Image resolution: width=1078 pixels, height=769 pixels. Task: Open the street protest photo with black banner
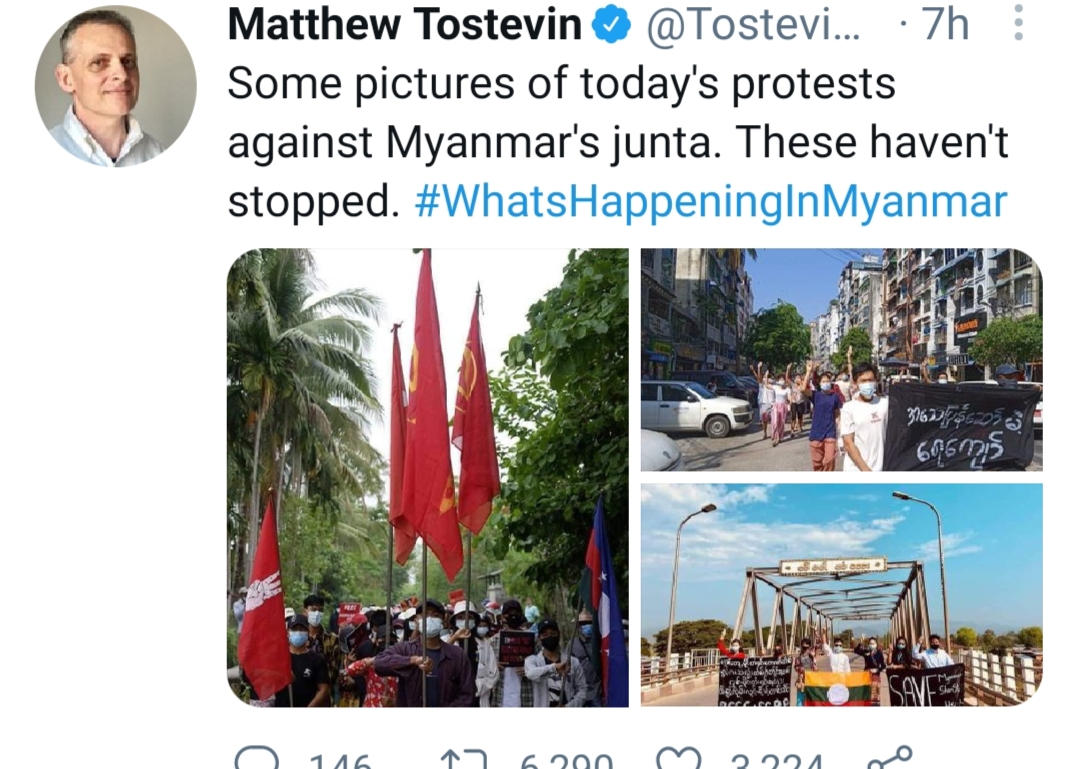coord(842,360)
